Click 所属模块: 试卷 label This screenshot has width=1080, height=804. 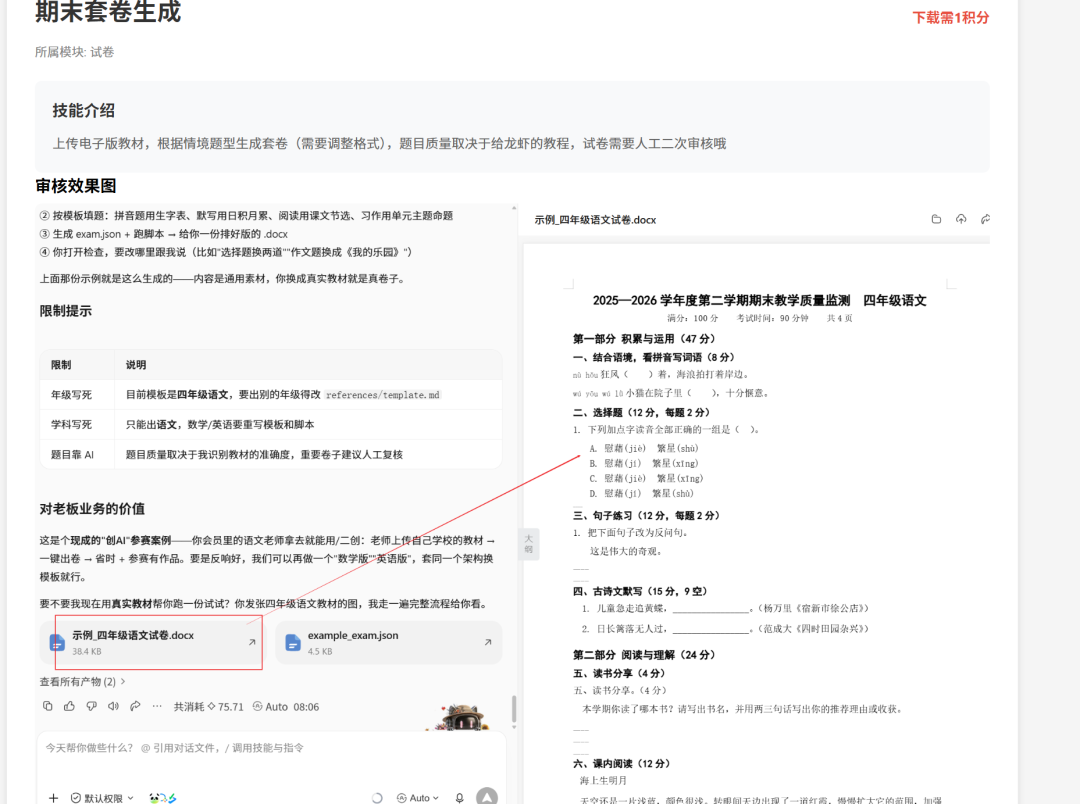point(74,52)
